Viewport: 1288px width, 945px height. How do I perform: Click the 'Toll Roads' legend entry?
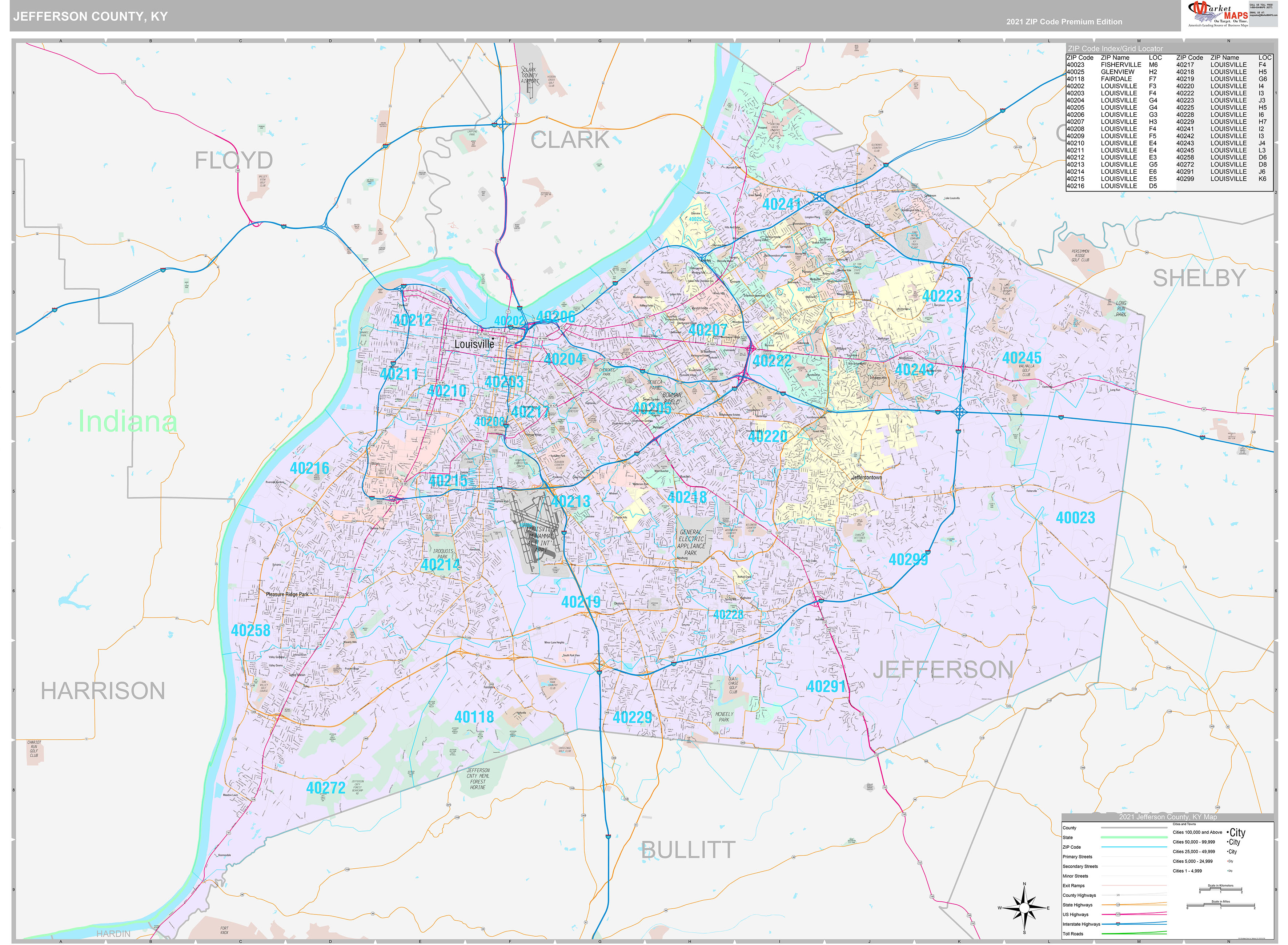coord(1073,934)
